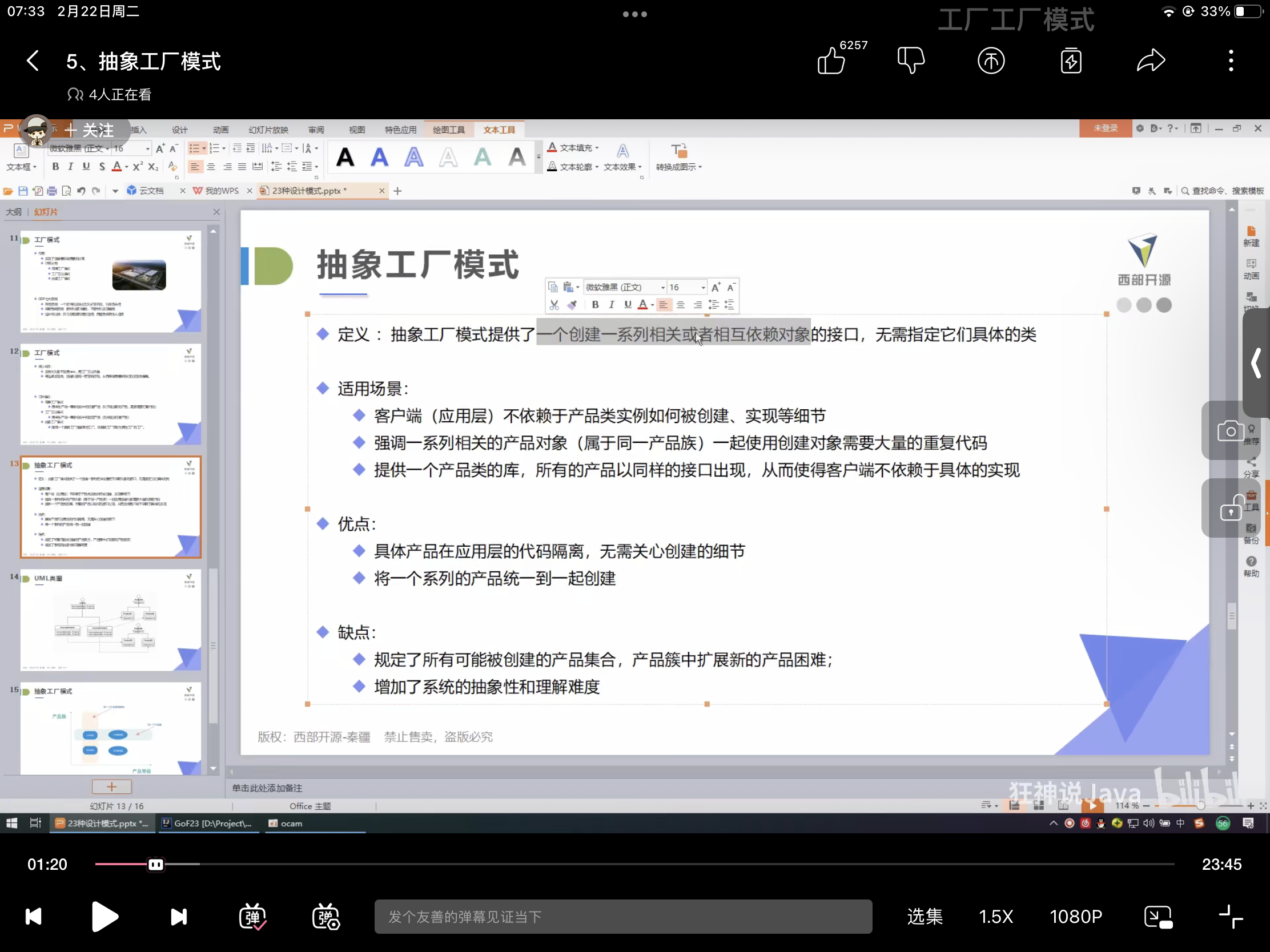
Task: Change video quality 1080P
Action: [x=1076, y=917]
